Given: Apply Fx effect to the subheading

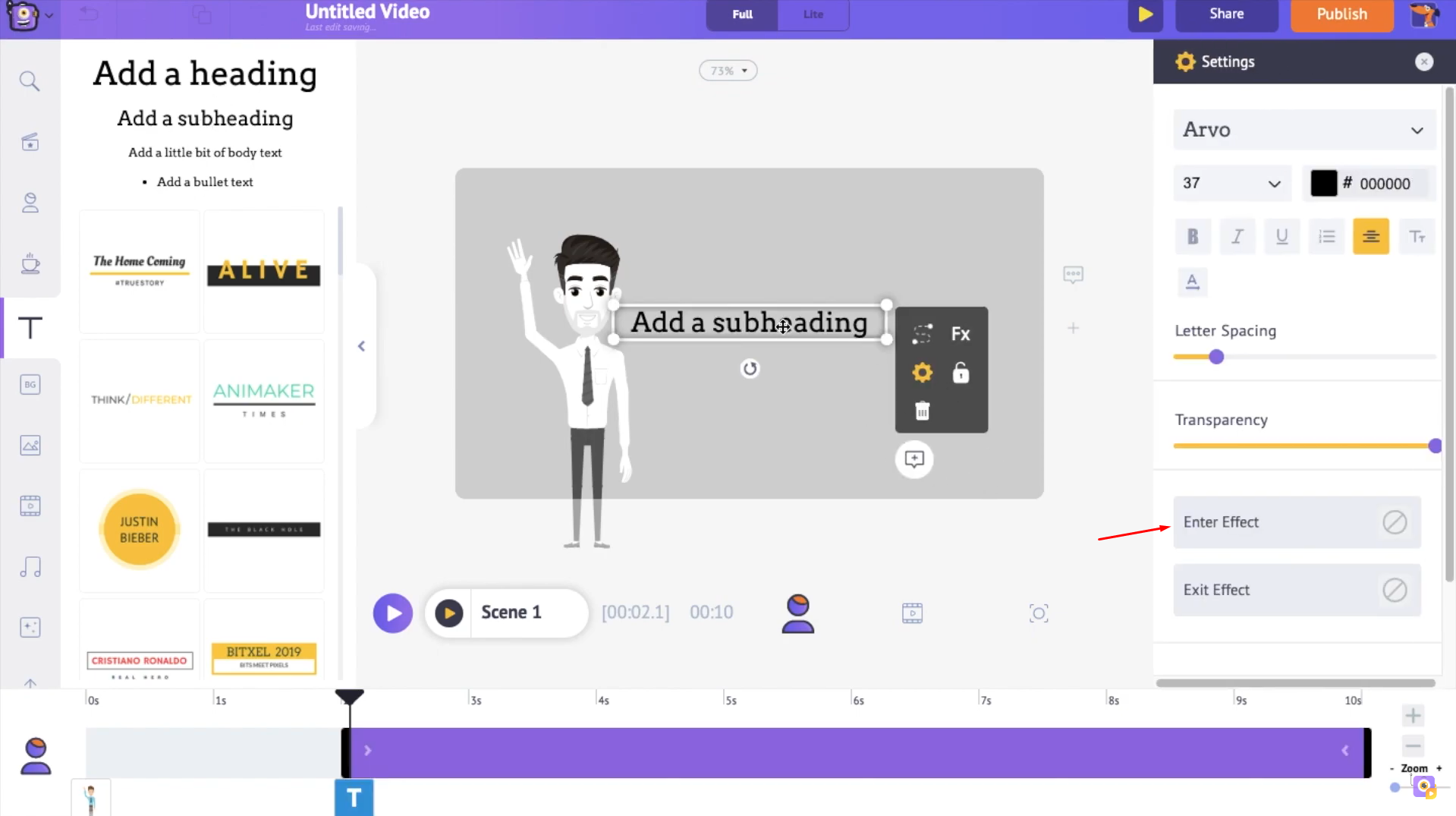Looking at the screenshot, I should click(960, 333).
